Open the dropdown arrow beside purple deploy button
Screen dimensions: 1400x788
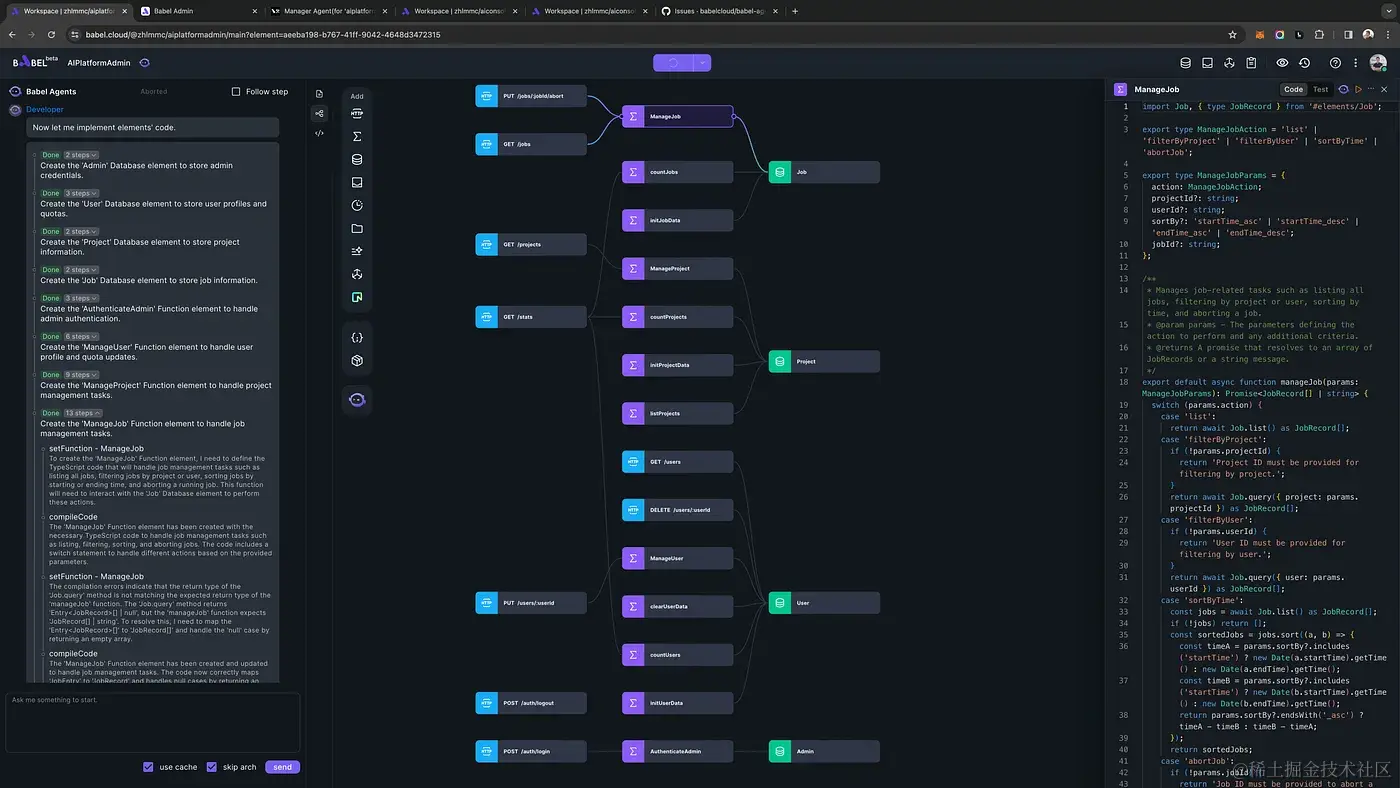pos(703,63)
